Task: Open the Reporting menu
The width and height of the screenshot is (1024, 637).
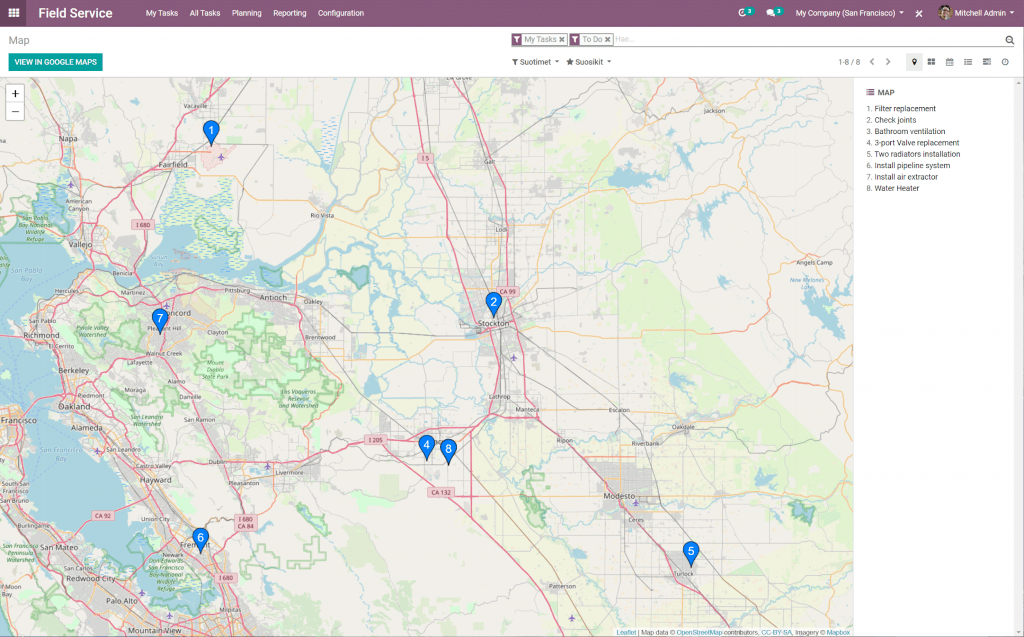Action: tap(289, 13)
